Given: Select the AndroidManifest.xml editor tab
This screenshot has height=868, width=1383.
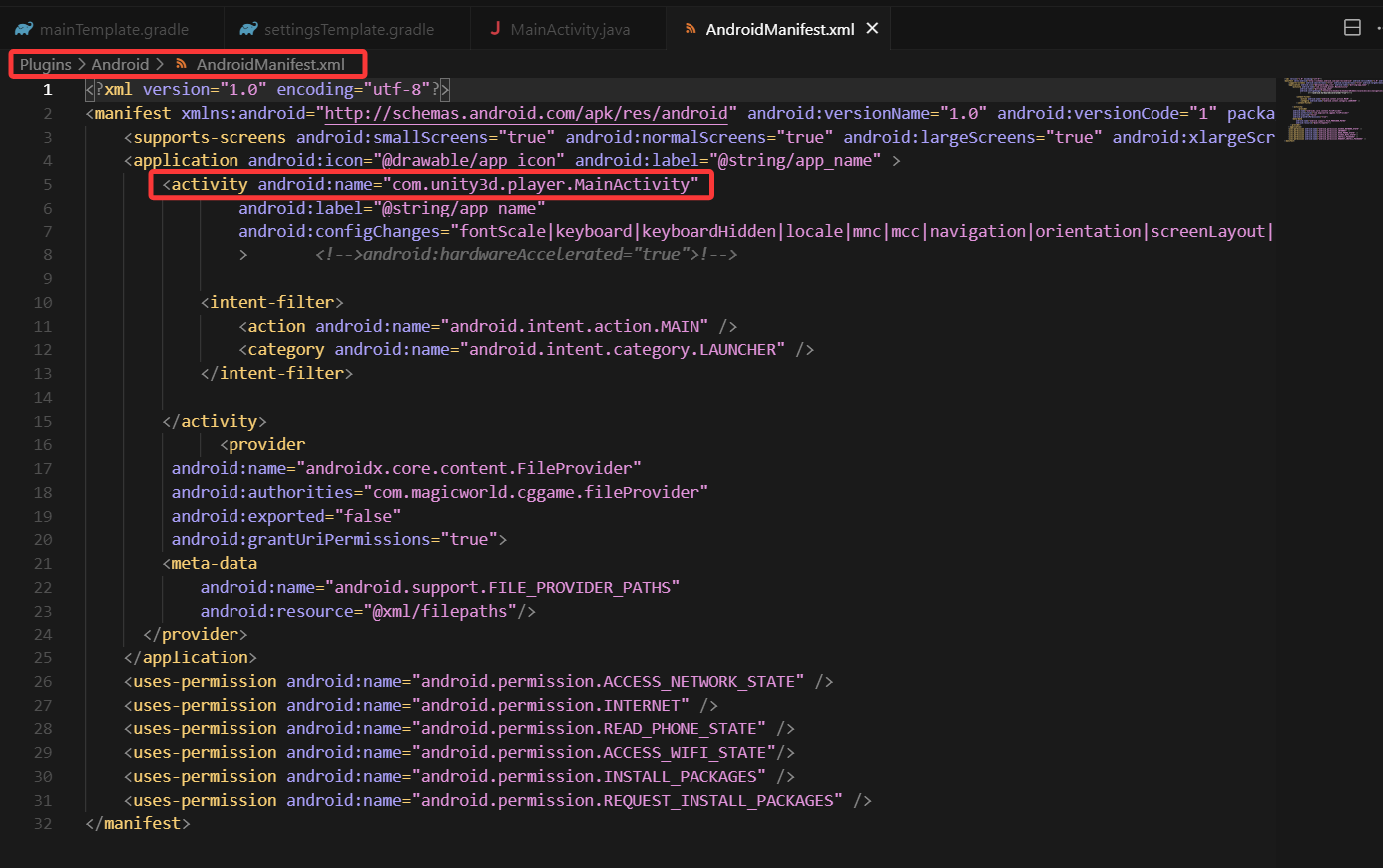Looking at the screenshot, I should click(x=779, y=29).
